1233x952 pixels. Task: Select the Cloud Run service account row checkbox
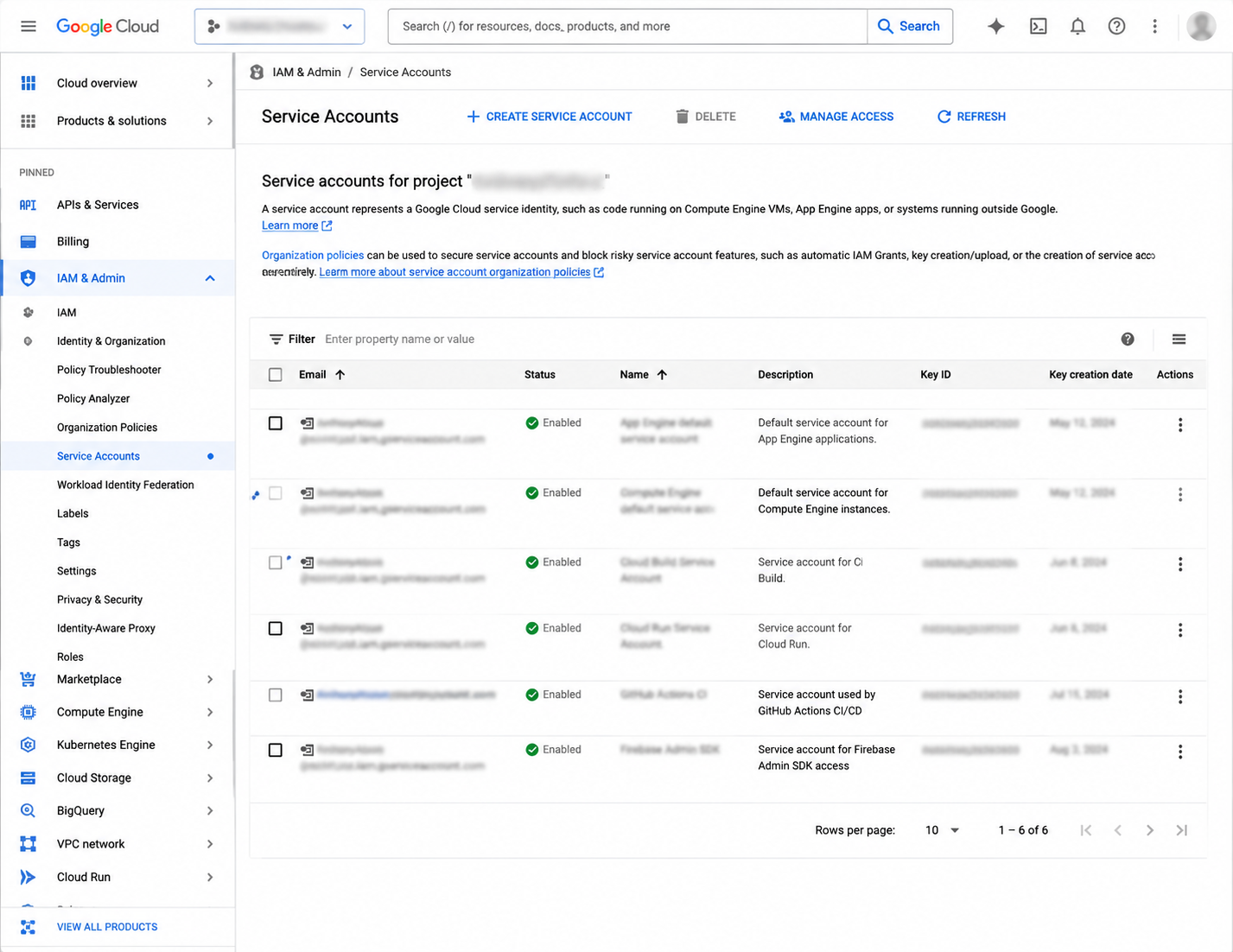[x=276, y=629]
